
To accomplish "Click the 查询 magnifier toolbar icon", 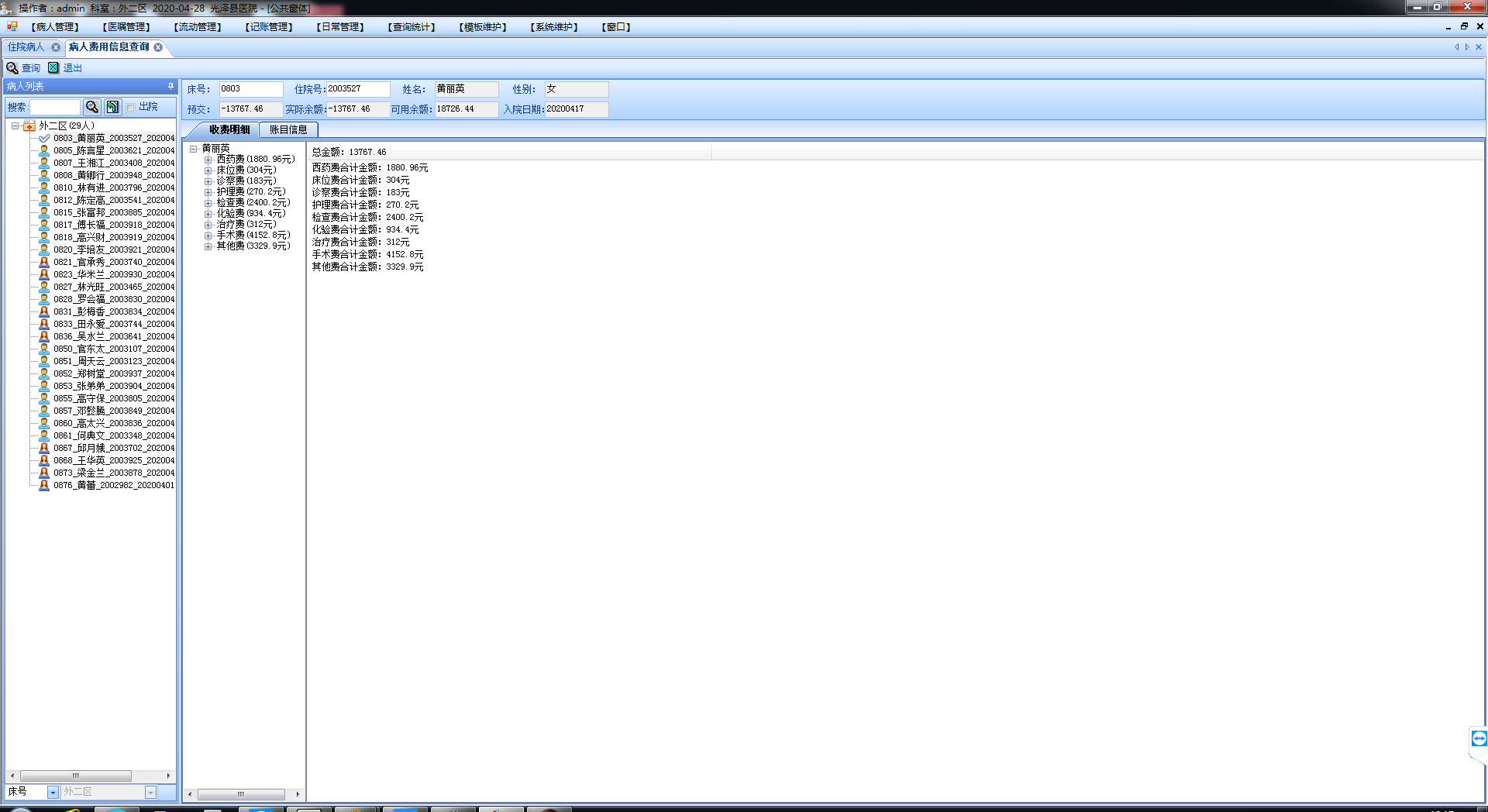I will [12, 68].
